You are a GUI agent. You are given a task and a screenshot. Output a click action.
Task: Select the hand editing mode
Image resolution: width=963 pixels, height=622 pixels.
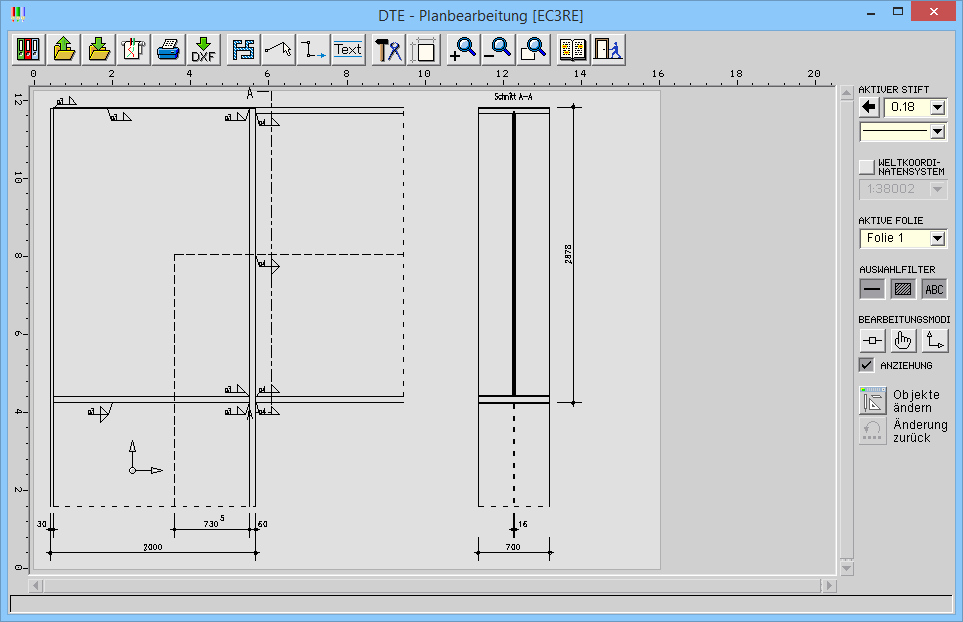[x=903, y=340]
